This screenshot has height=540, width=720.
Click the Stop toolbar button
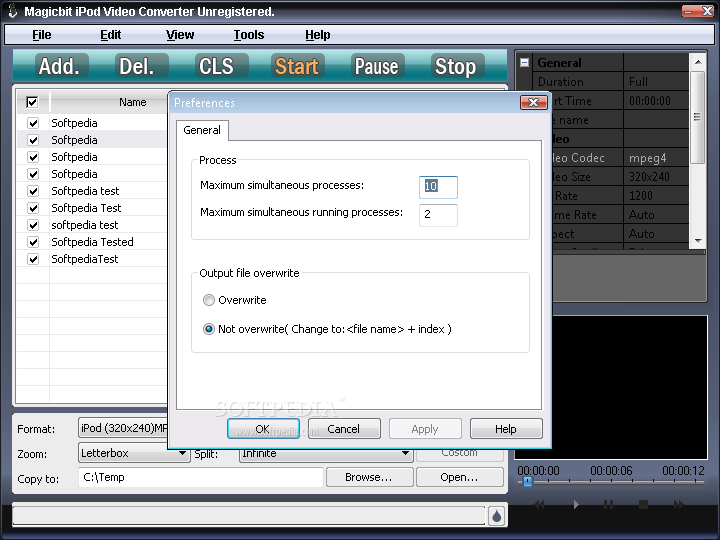(457, 66)
